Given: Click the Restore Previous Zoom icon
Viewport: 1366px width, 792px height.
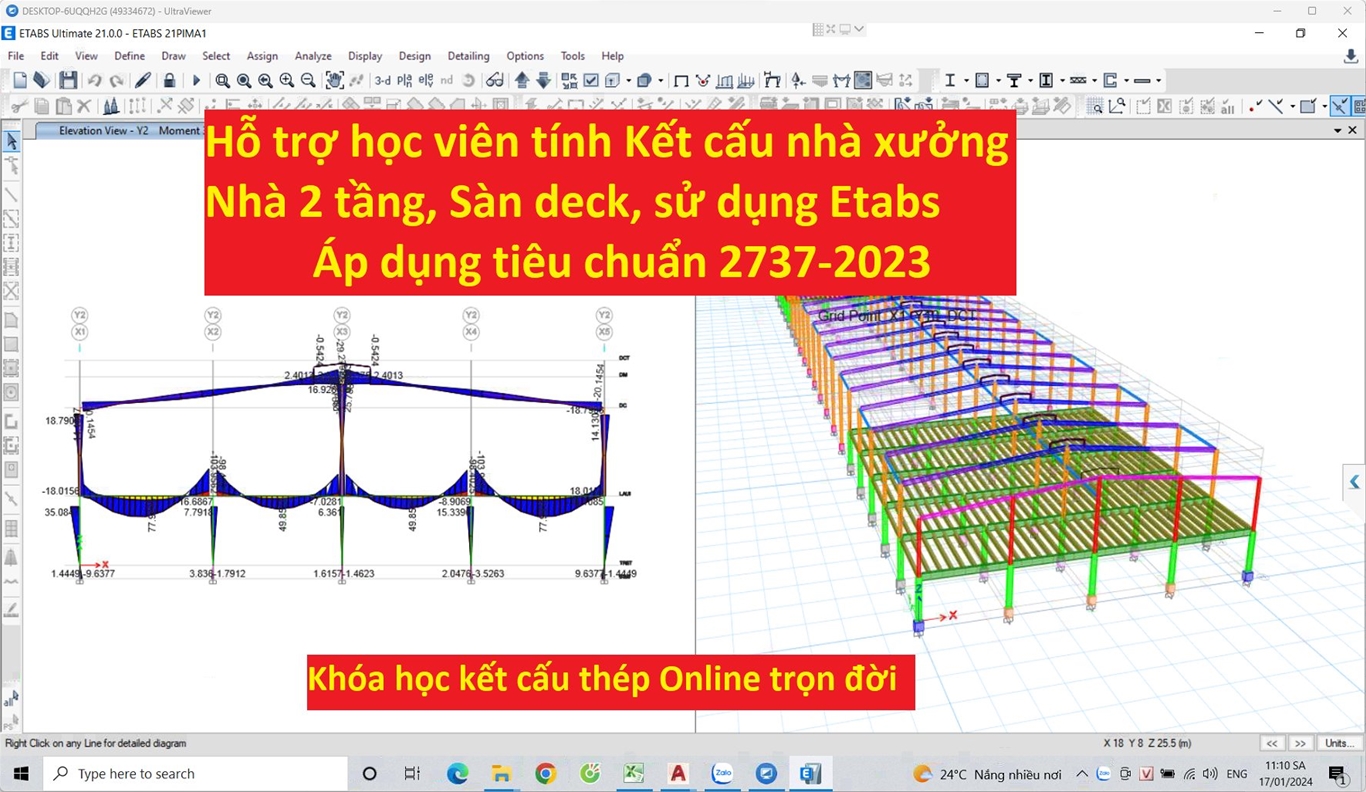Looking at the screenshot, I should (265, 80).
